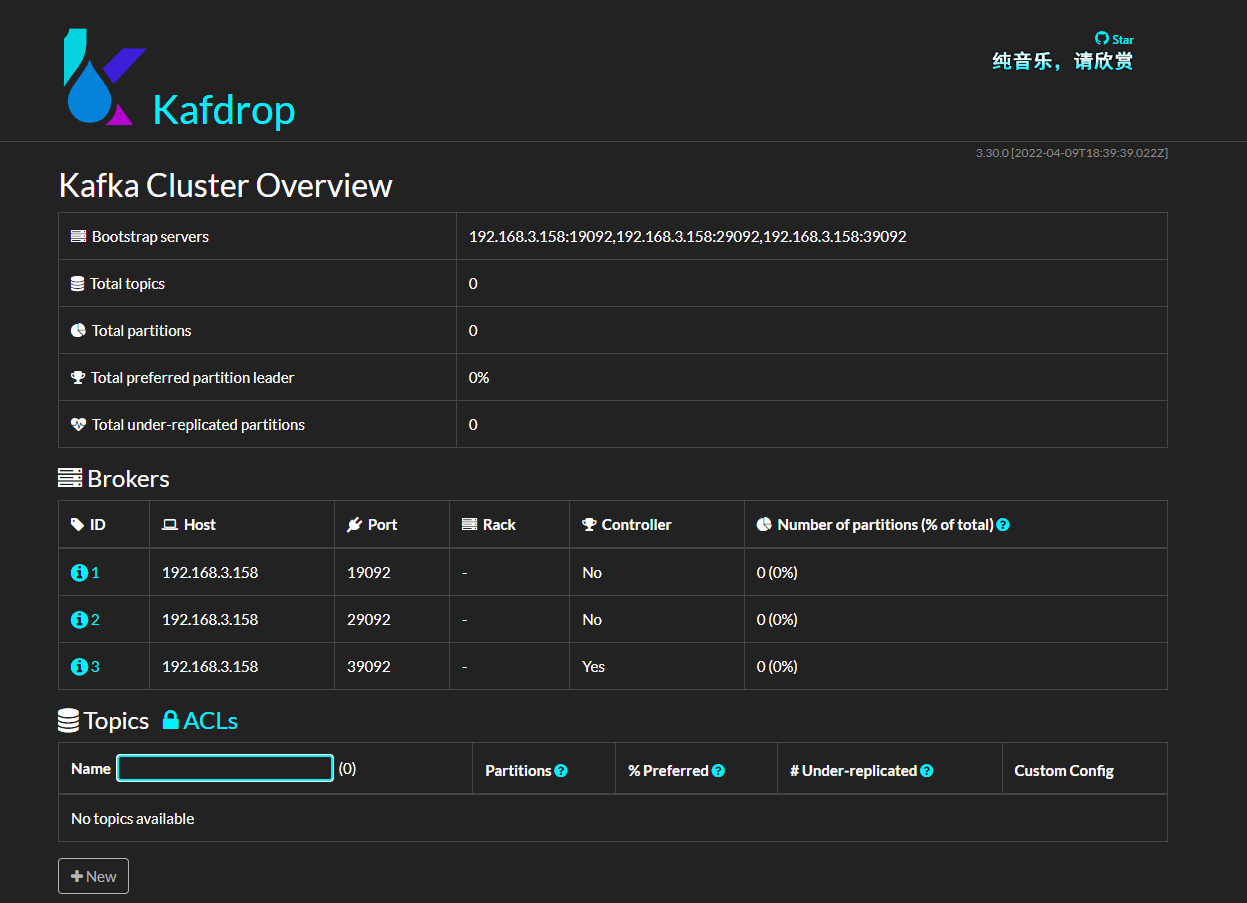Click help icon next to # Under-replicated

[927, 771]
